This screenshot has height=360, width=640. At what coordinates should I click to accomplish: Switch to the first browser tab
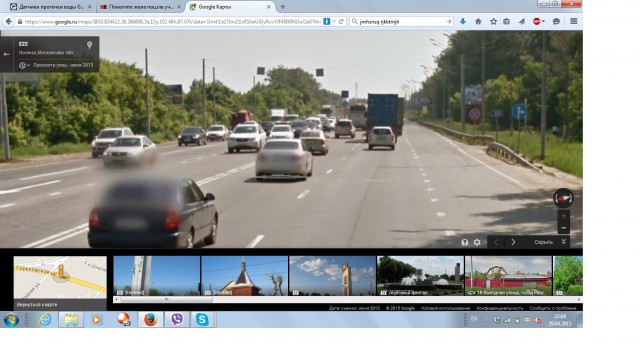[x=51, y=7]
